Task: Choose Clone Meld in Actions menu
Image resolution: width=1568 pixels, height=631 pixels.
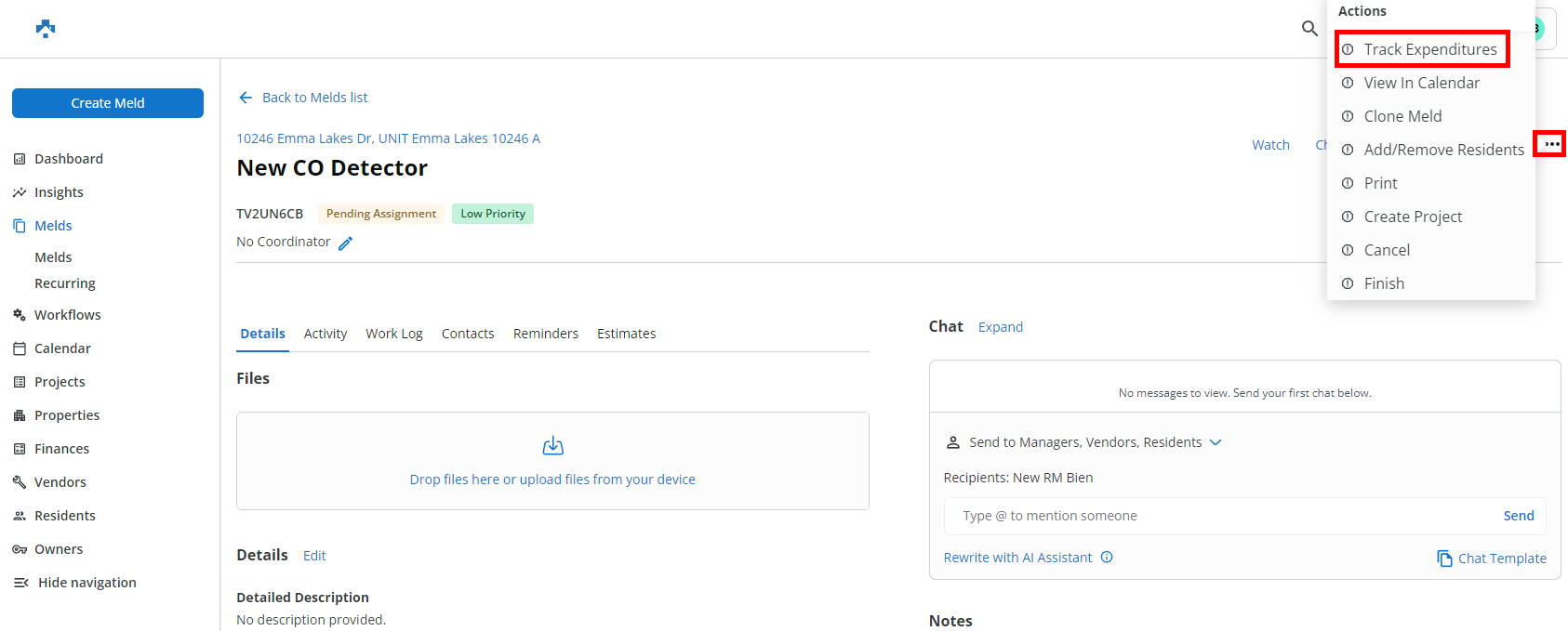Action: pos(1402,116)
